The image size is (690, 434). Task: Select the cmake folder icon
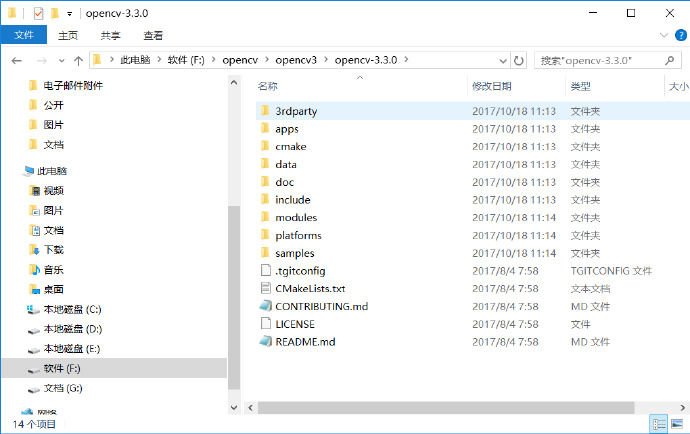[265, 146]
